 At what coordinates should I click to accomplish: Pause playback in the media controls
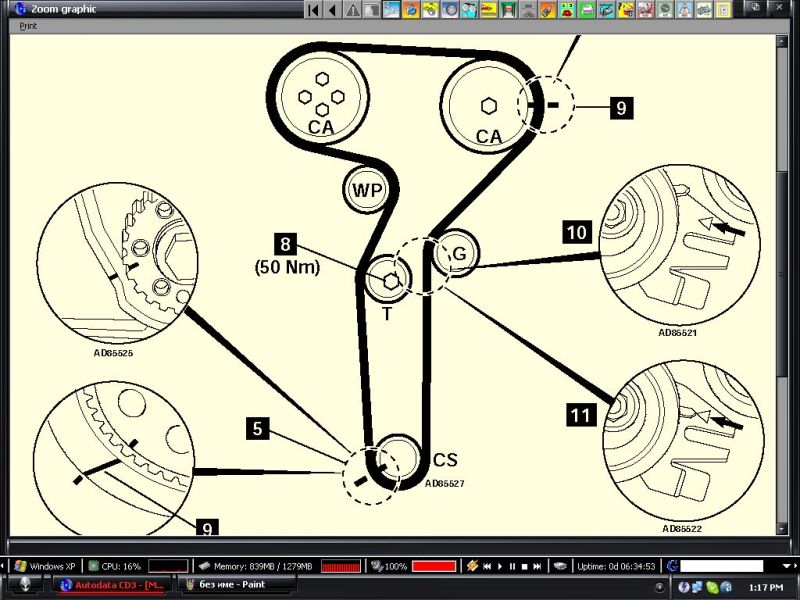(x=512, y=566)
